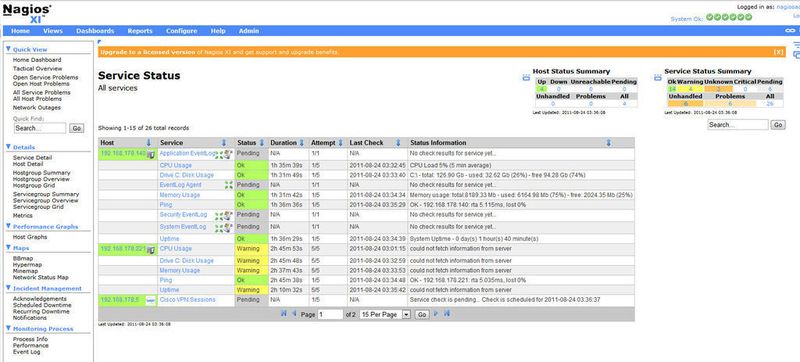
Task: Click Go button beside the right-hand Search field
Action: (778, 125)
